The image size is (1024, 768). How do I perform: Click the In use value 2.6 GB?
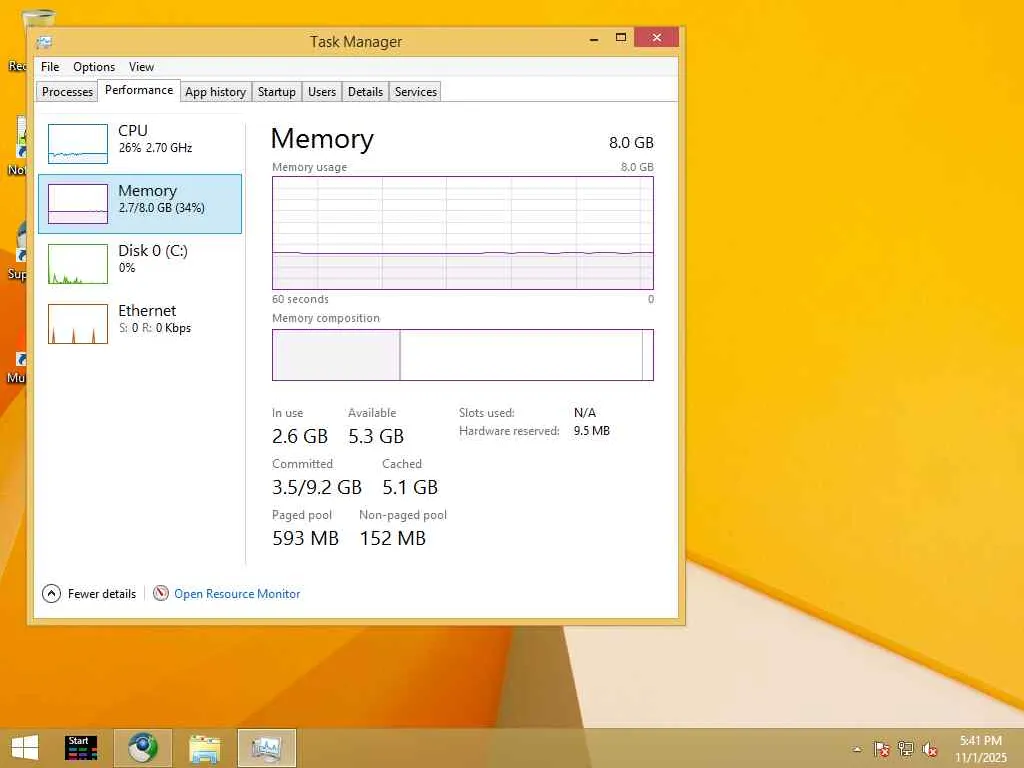pos(300,436)
